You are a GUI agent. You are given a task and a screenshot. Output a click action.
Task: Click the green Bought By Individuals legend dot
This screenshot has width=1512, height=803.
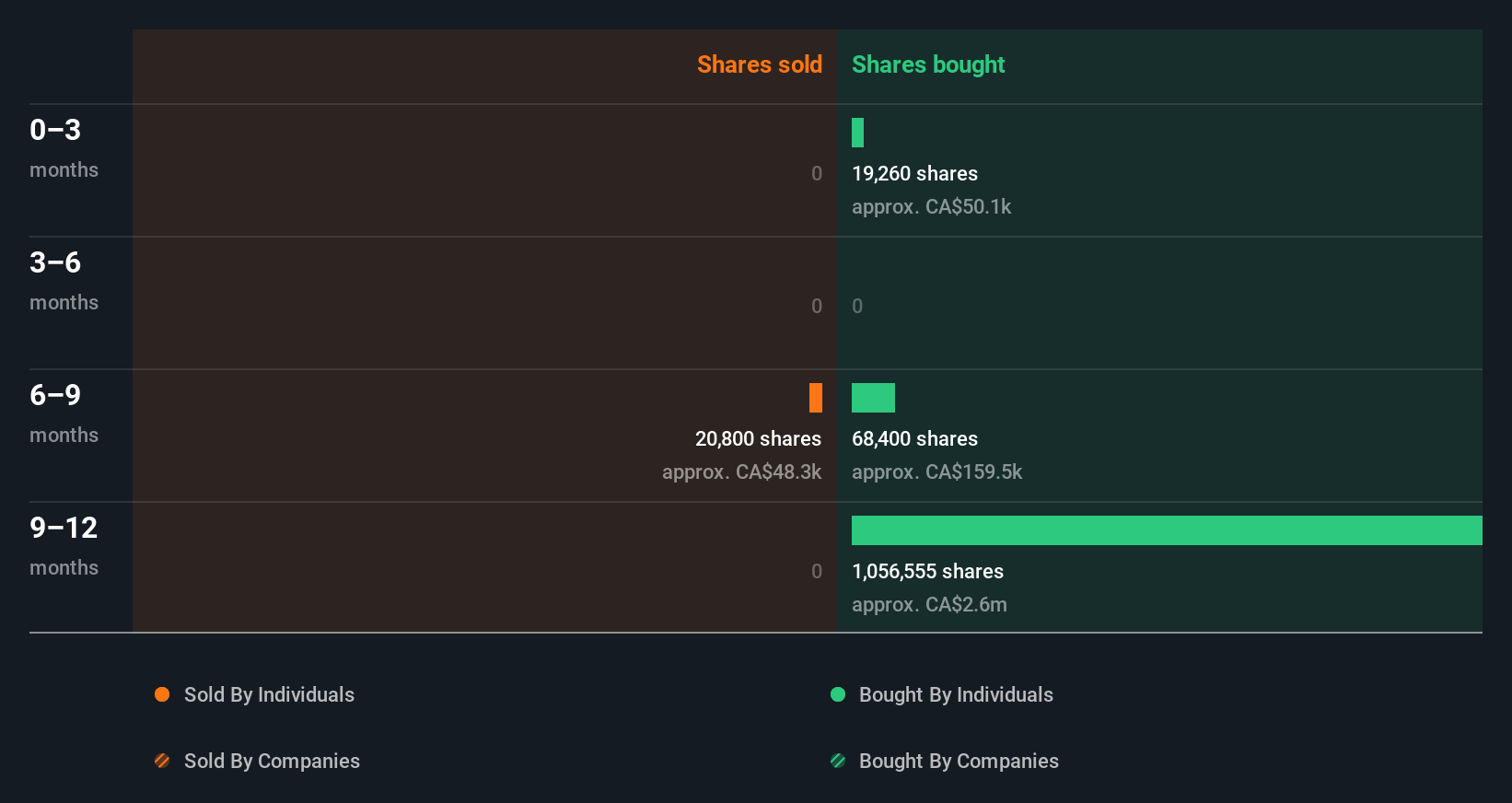tap(838, 694)
